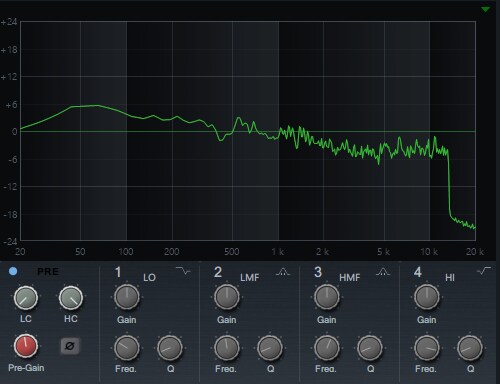Click band 1 LO Q knob
Image resolution: width=500 pixels, height=384 pixels.
170,348
